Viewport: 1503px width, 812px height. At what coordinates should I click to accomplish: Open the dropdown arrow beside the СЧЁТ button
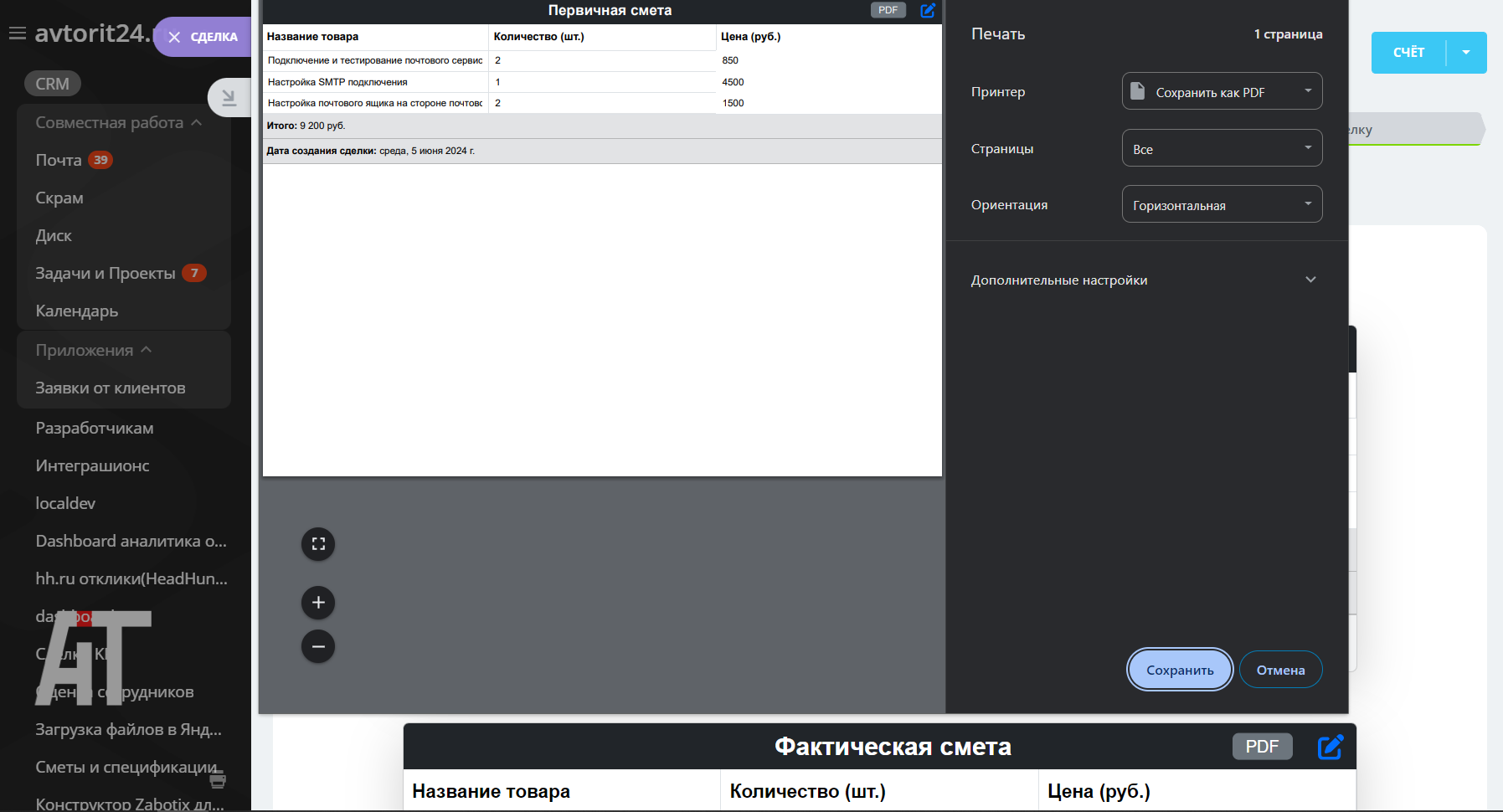click(x=1466, y=53)
